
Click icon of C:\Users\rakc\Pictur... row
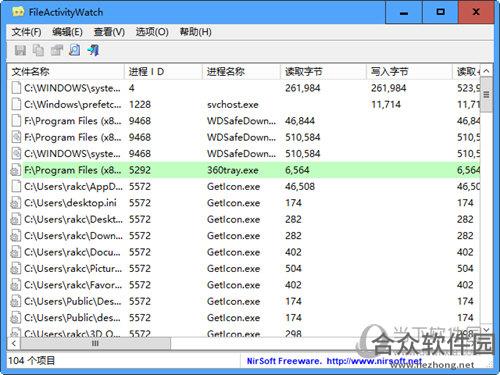coord(16,268)
